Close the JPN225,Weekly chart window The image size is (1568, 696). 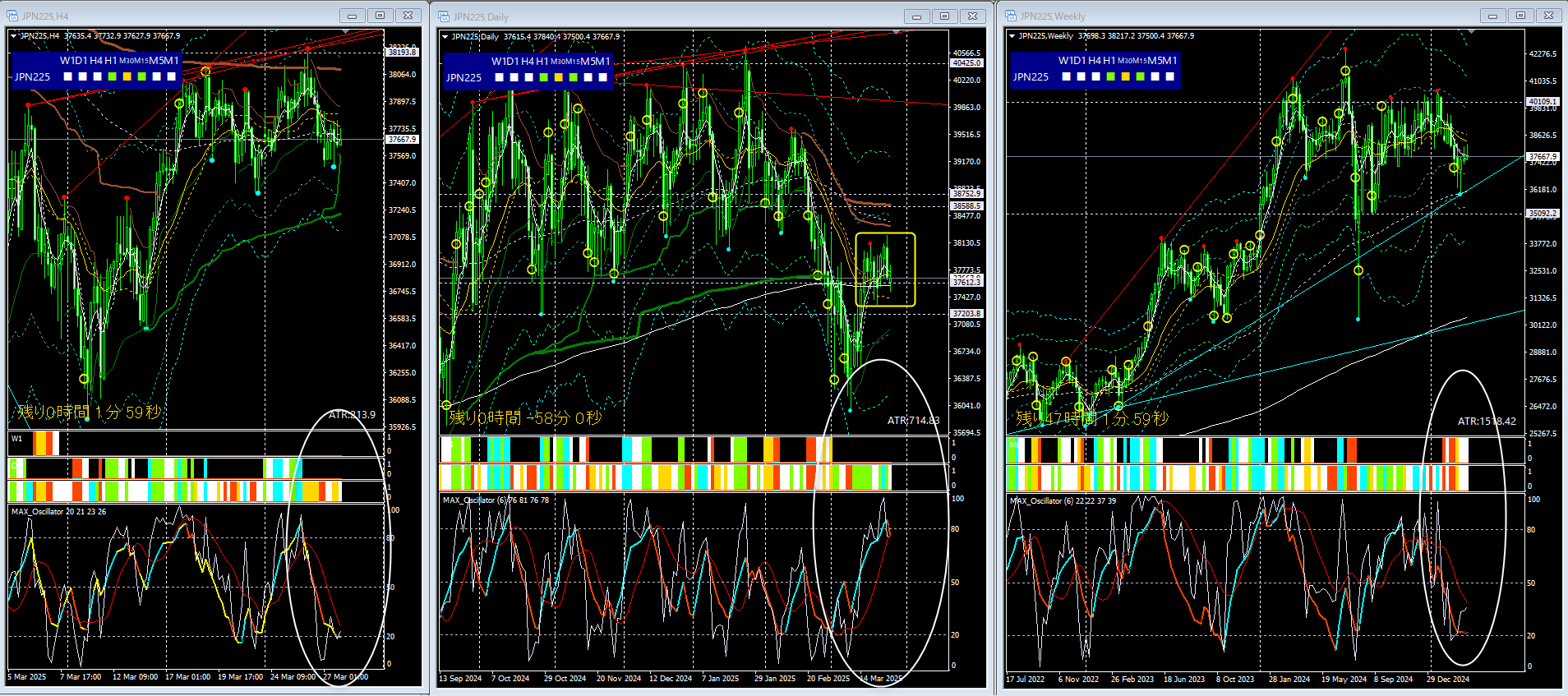coord(1548,16)
